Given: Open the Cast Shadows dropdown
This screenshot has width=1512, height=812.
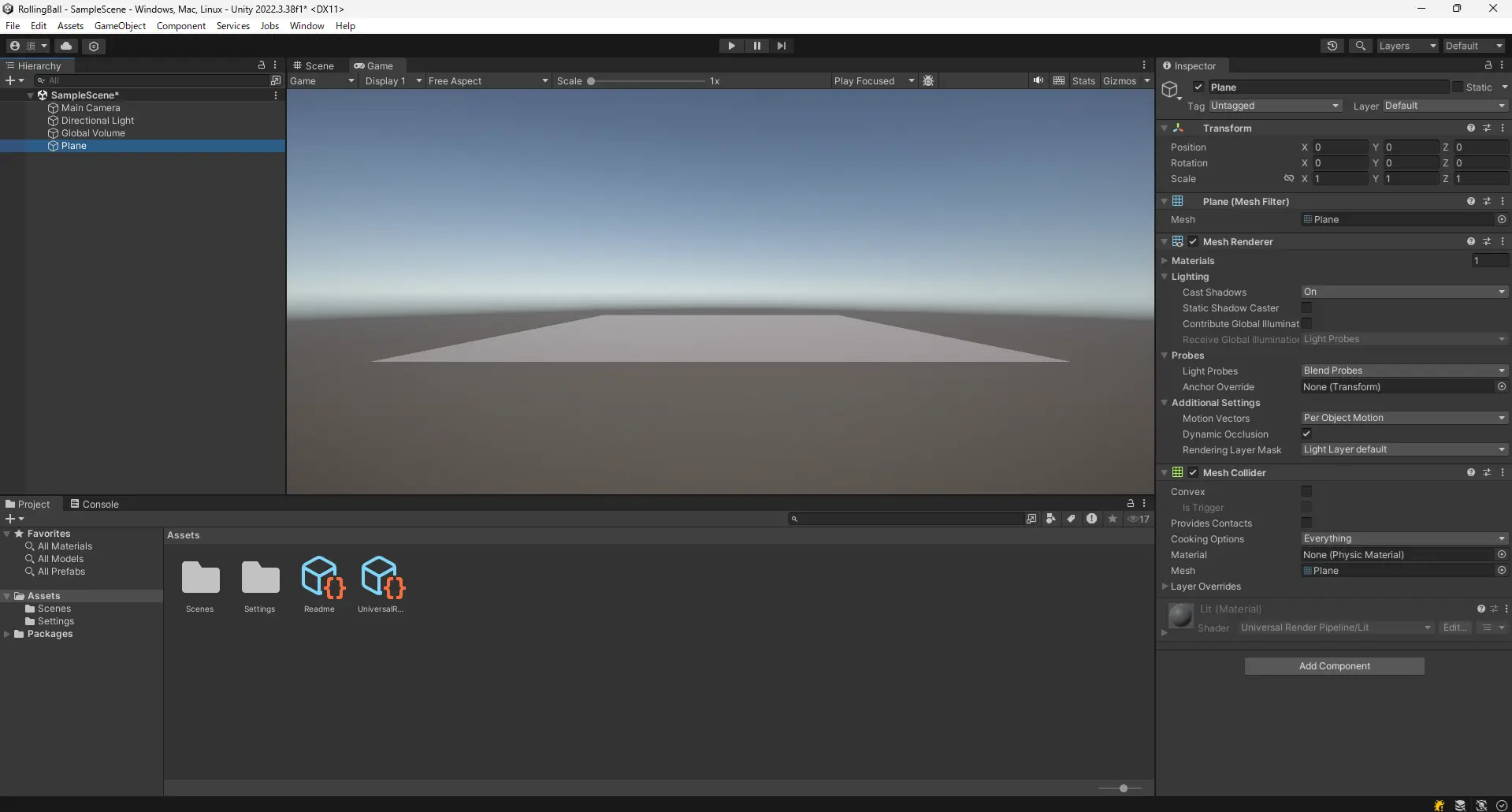Looking at the screenshot, I should (x=1403, y=292).
